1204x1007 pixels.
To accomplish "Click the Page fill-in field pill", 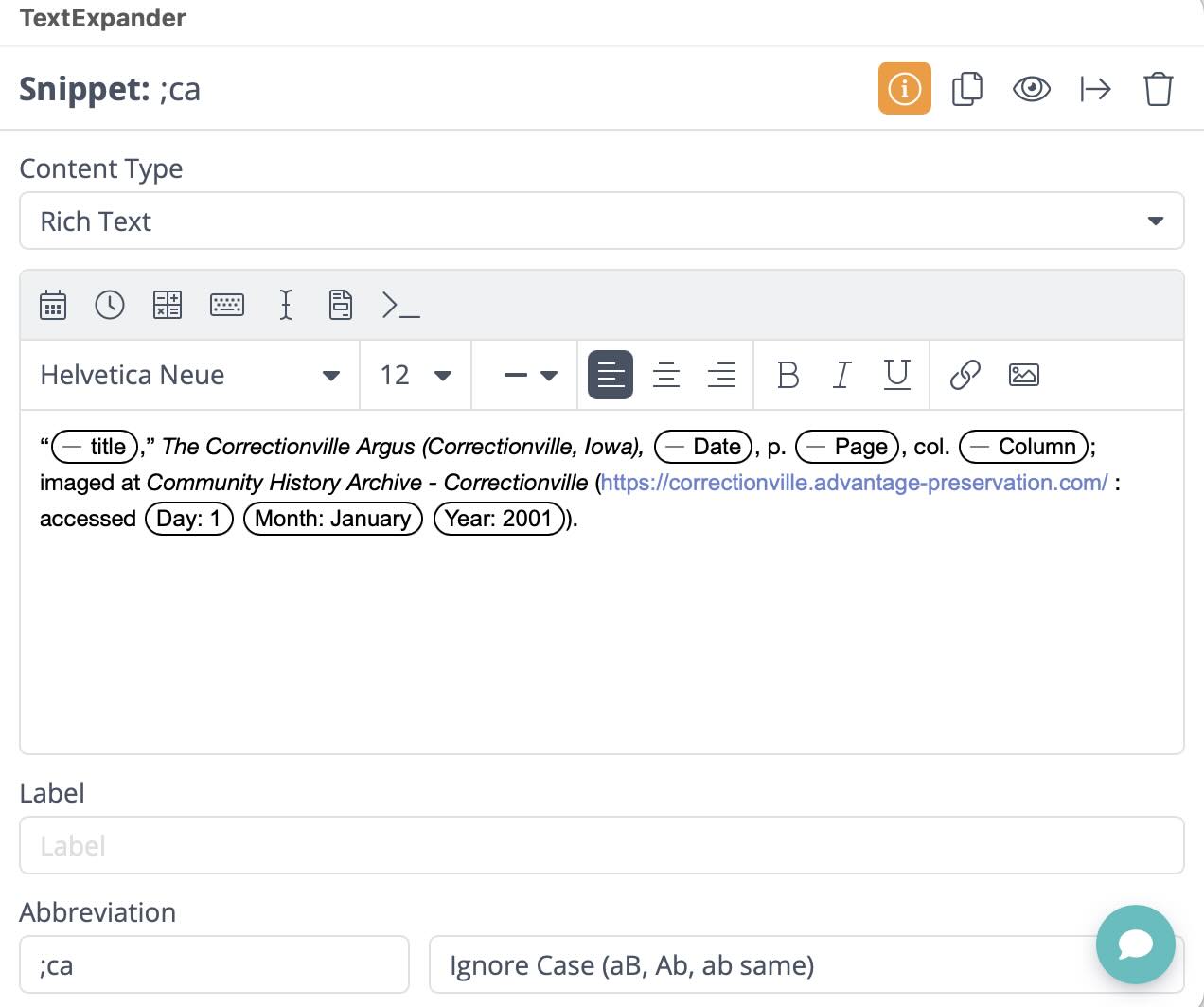I will tap(847, 447).
